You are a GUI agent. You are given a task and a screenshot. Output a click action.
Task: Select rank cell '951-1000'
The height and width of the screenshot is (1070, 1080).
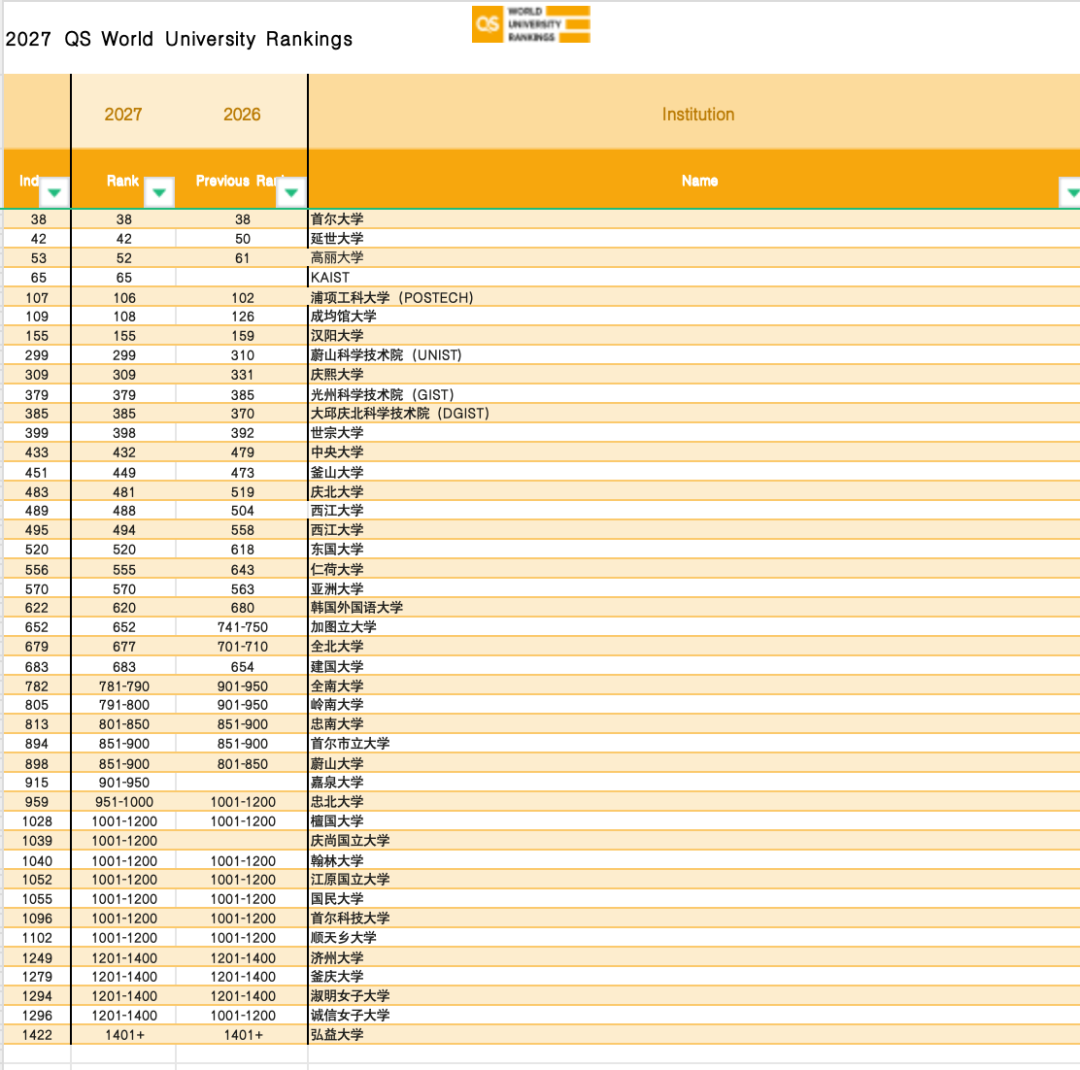(124, 802)
